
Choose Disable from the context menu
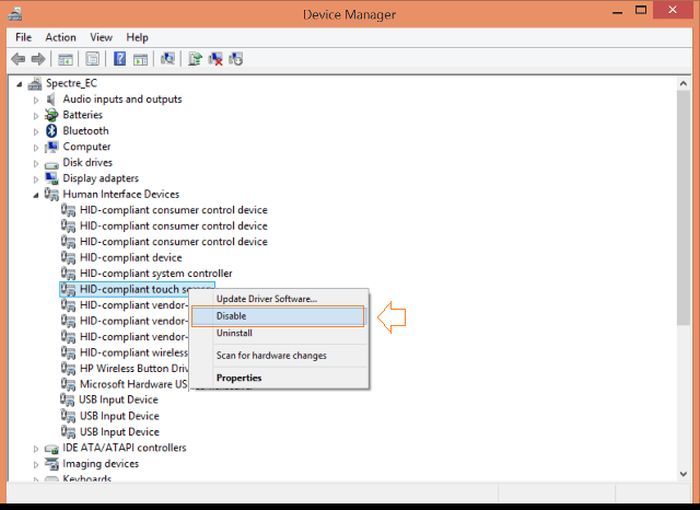(x=231, y=316)
